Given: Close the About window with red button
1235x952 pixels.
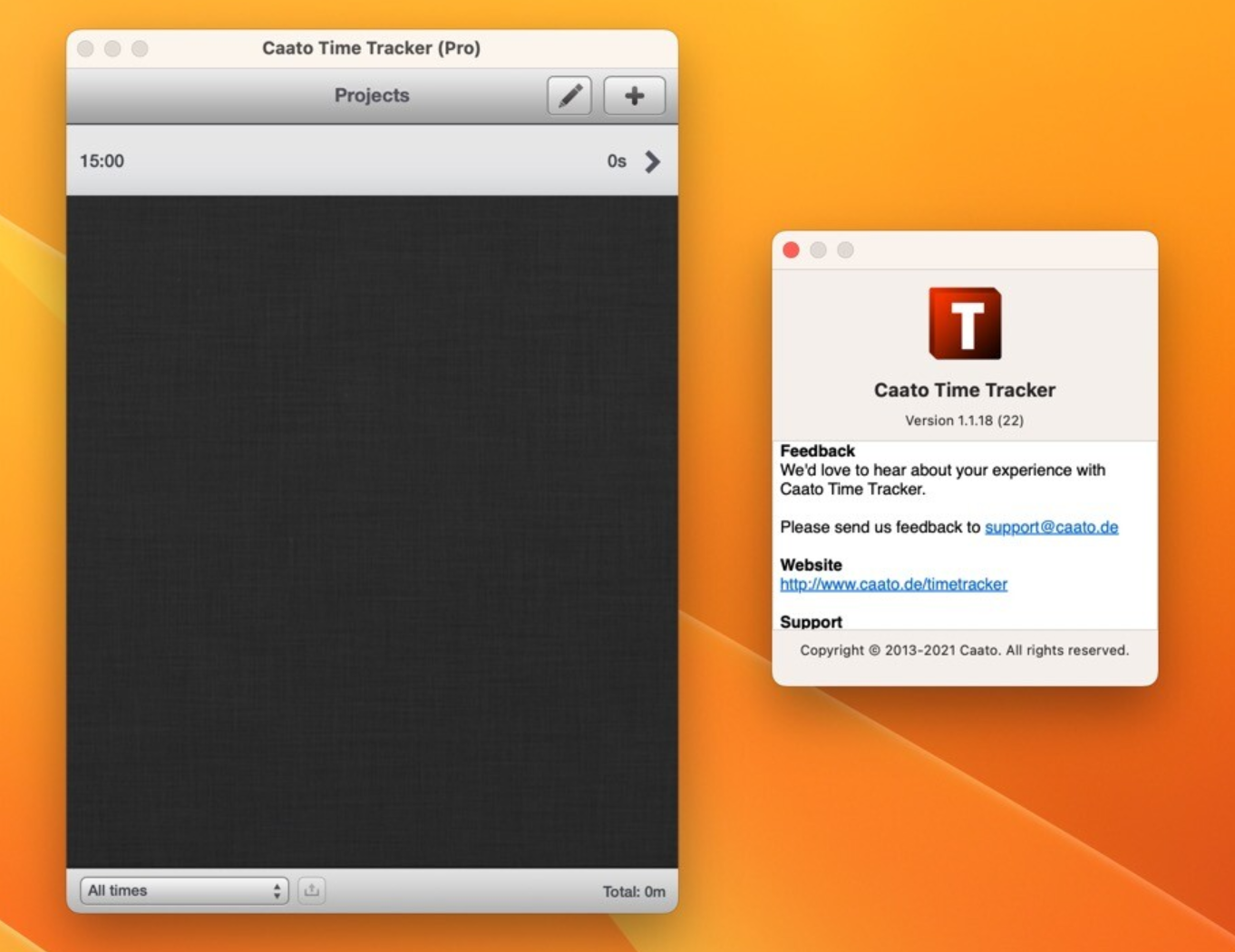Looking at the screenshot, I should tap(791, 250).
